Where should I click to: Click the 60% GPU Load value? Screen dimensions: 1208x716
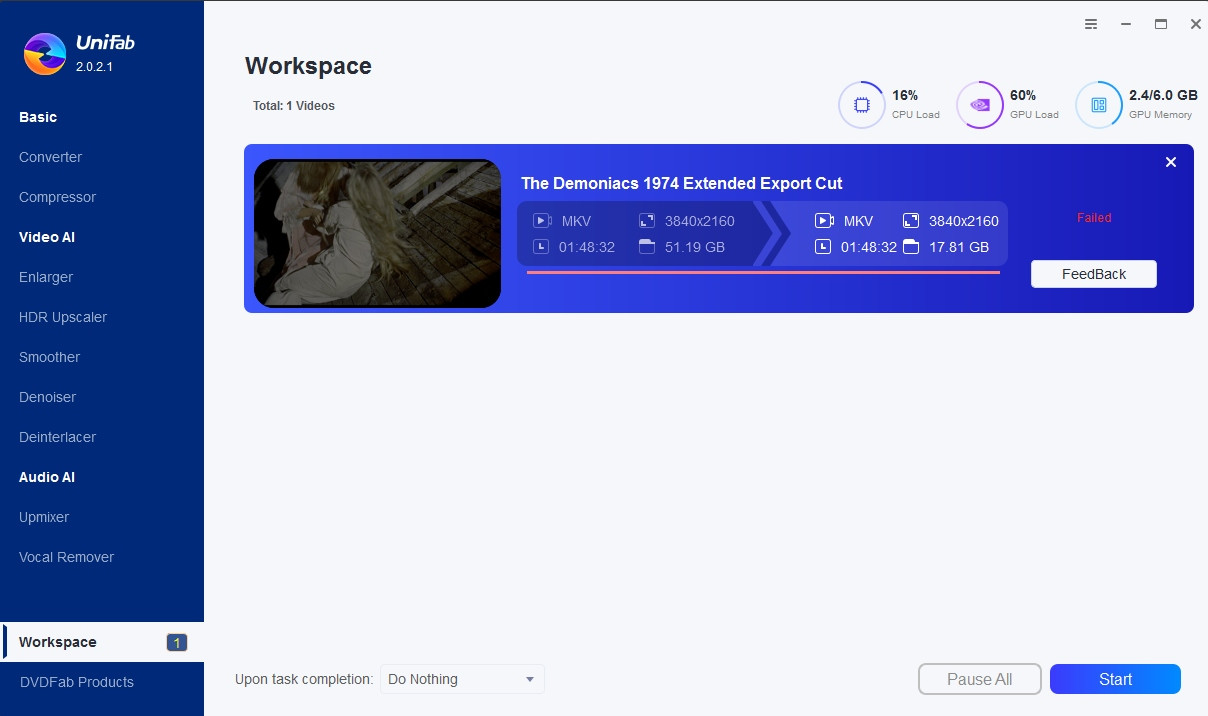pyautogui.click(x=1023, y=95)
